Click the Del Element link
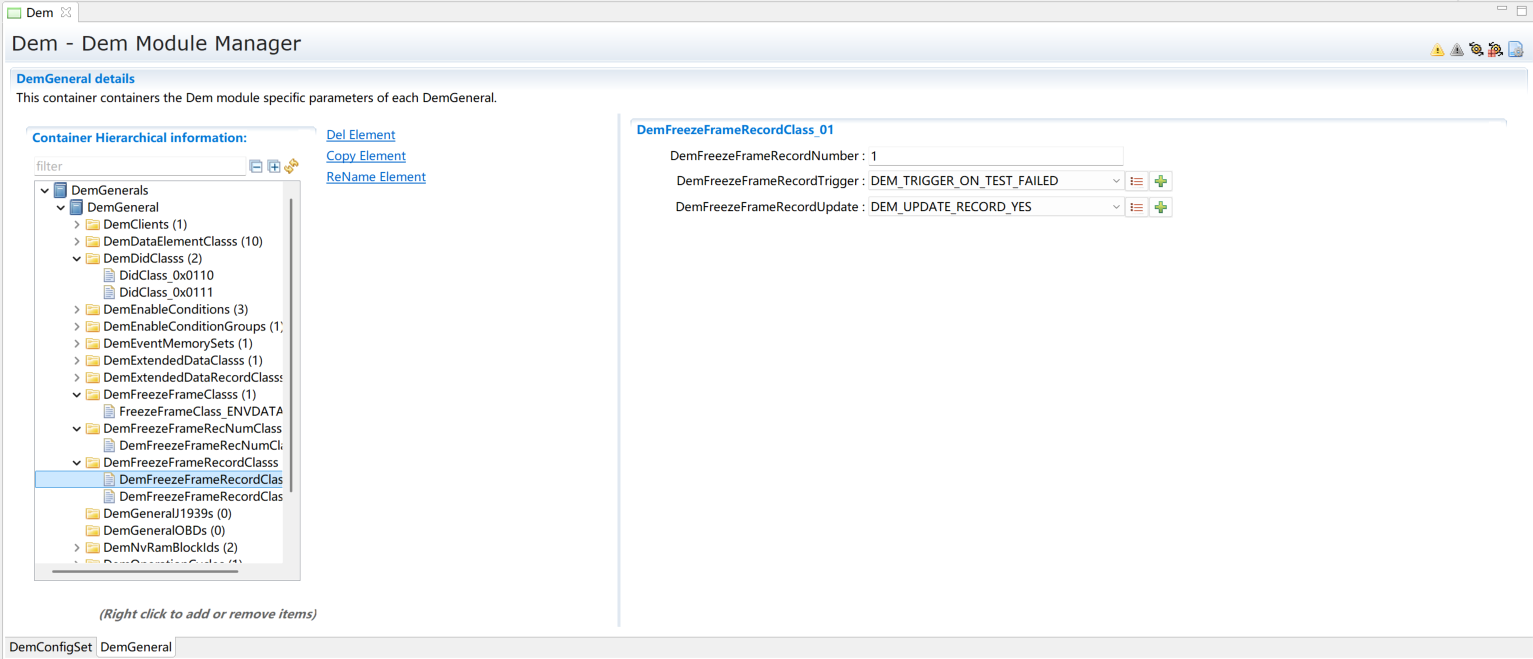The image size is (1533, 659). pyautogui.click(x=360, y=135)
